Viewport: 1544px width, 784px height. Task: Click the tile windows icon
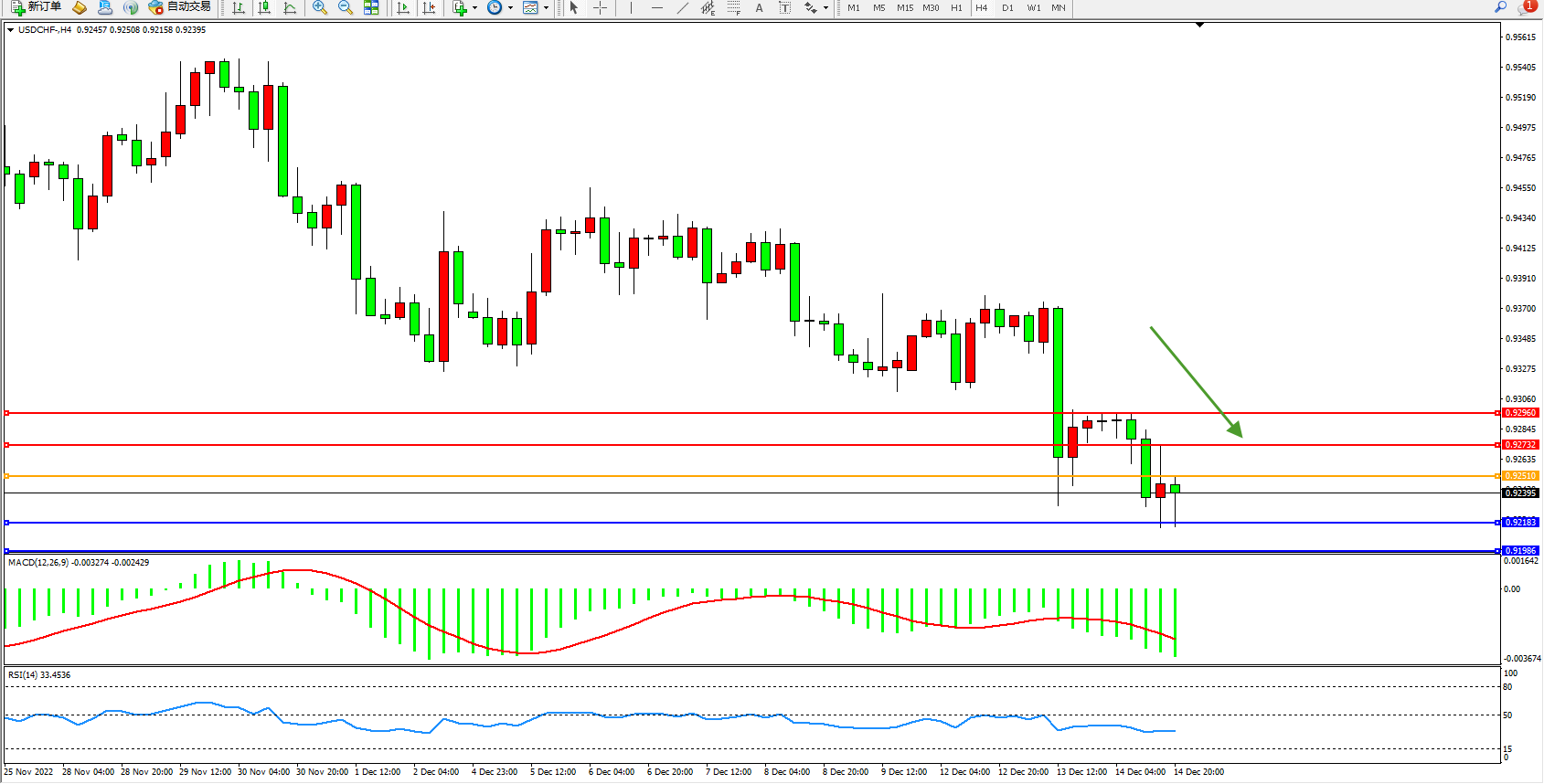coord(371,7)
